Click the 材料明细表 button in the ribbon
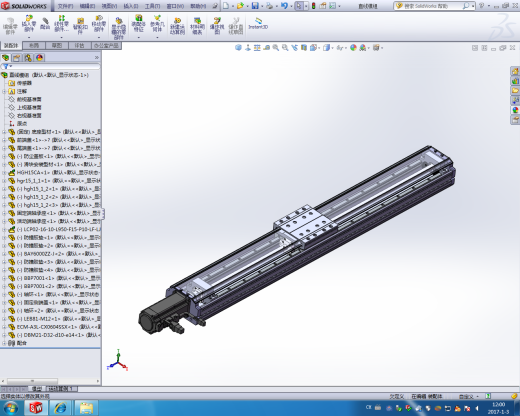 click(x=197, y=26)
